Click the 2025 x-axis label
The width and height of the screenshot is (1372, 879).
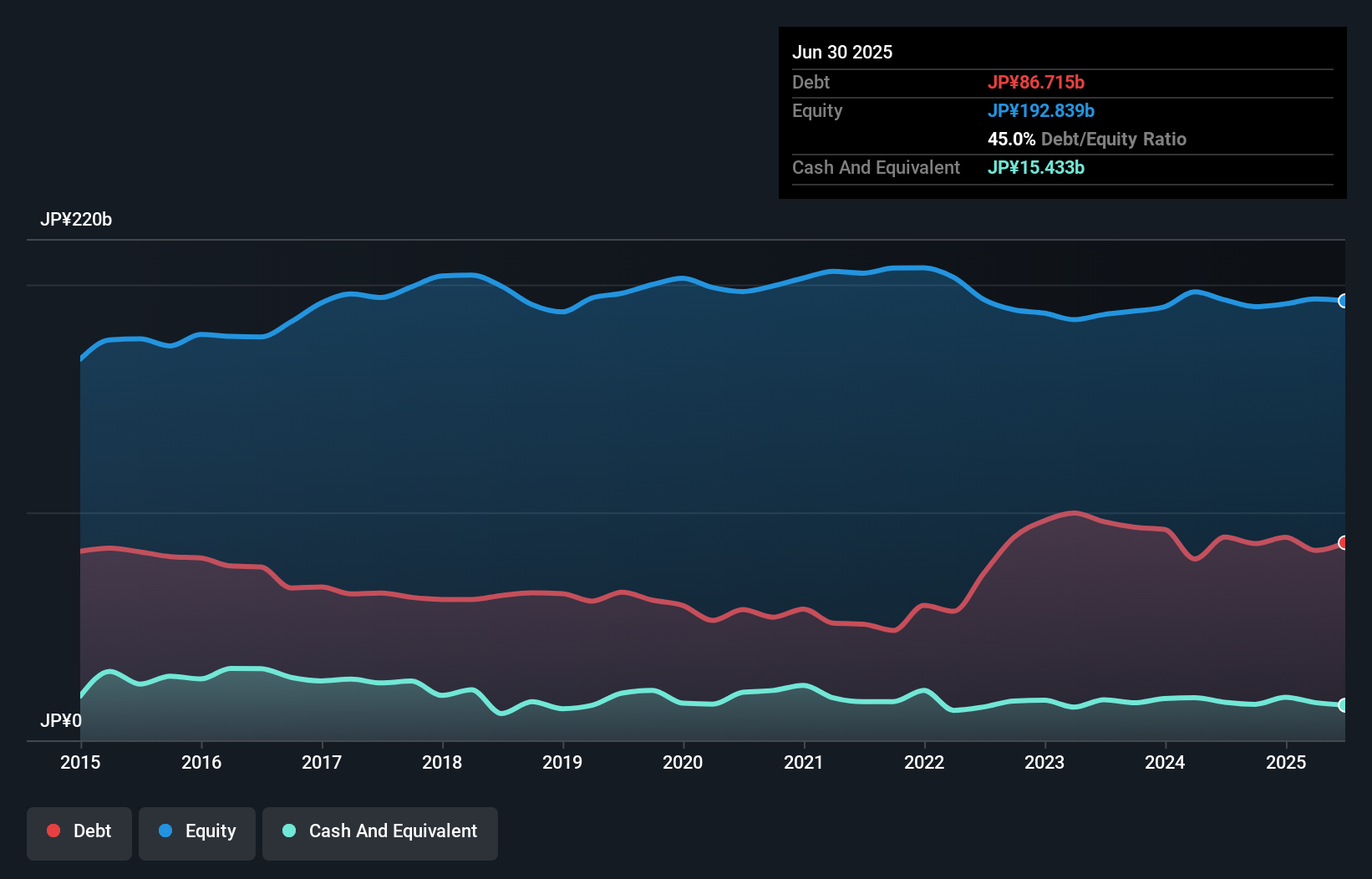[1286, 762]
